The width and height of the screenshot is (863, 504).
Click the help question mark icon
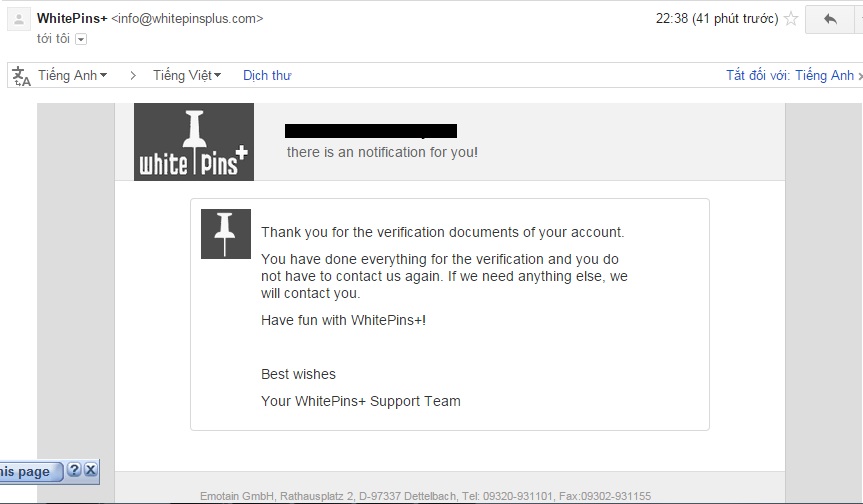(x=74, y=470)
